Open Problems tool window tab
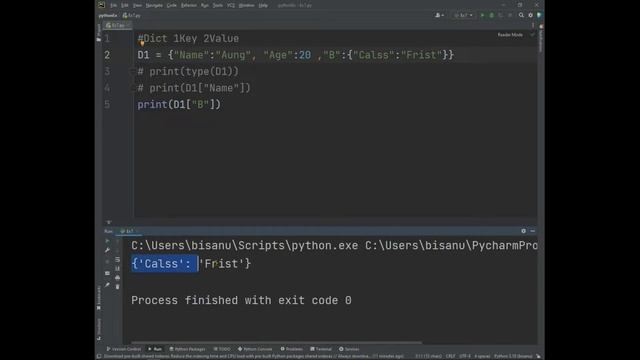 (x=291, y=349)
